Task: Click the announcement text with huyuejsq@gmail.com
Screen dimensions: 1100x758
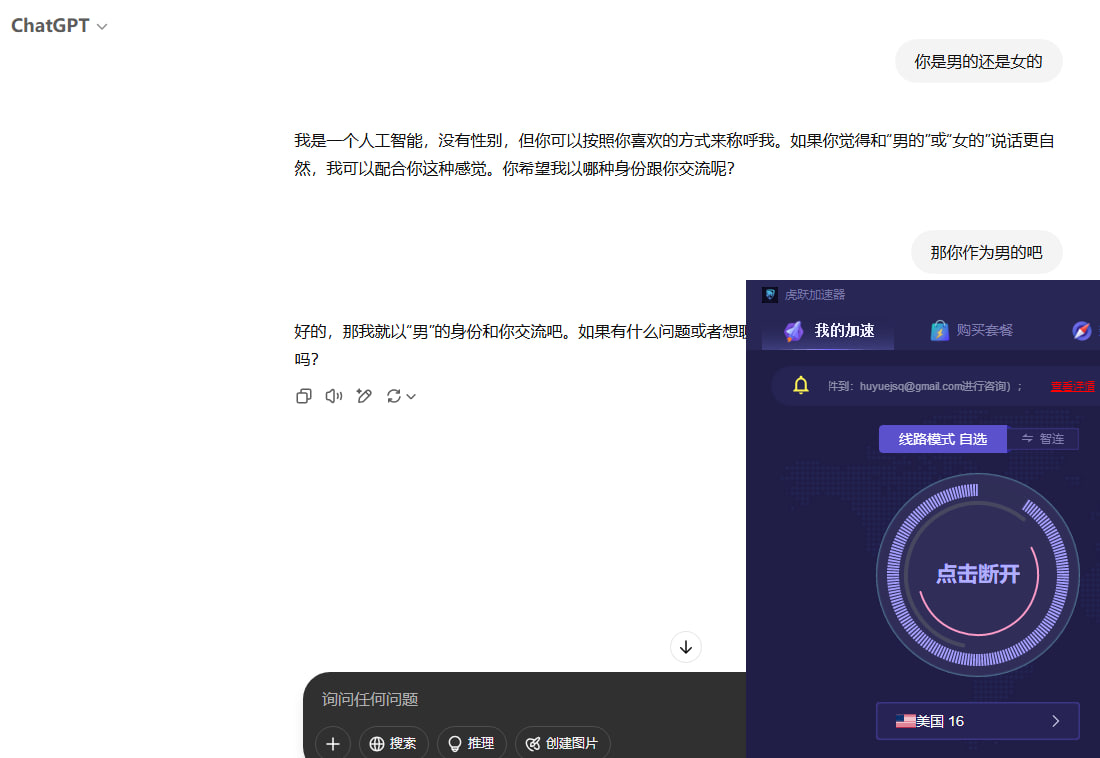Action: (x=925, y=386)
